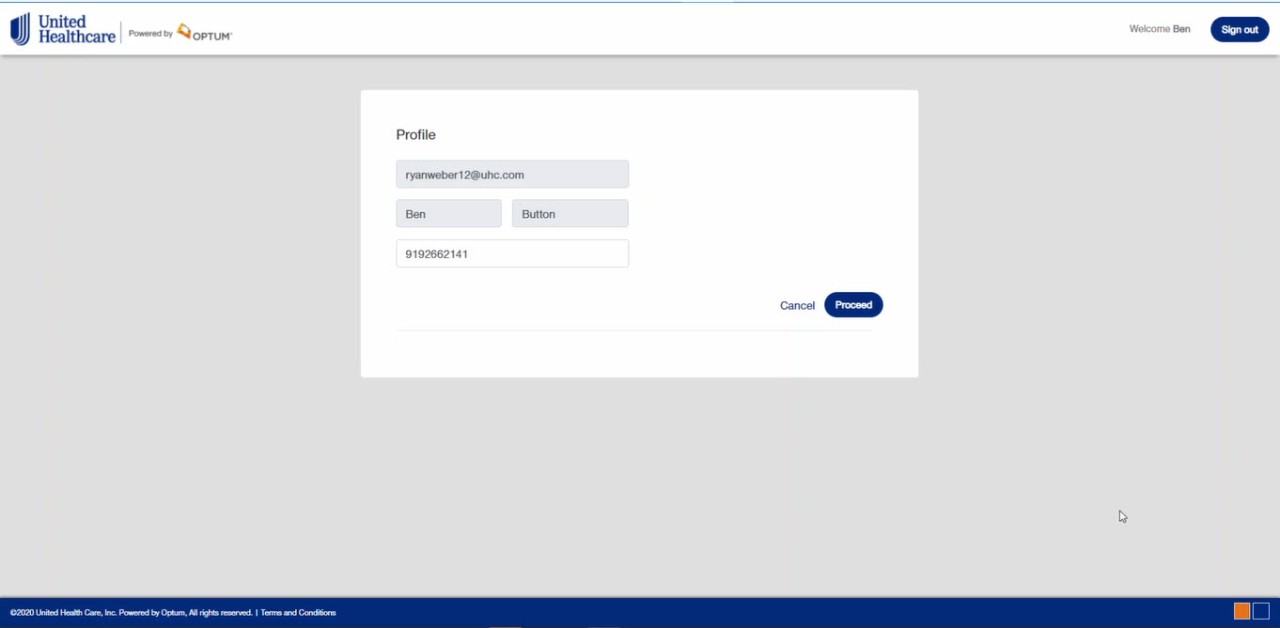Click the first name field containing Ben
This screenshot has width=1280, height=628.
[x=448, y=214]
